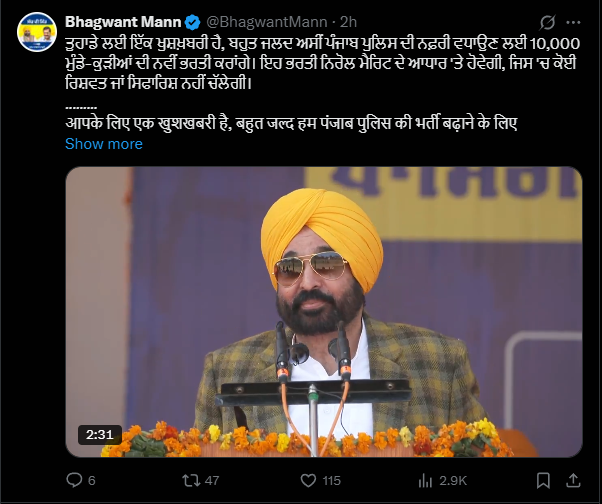
Task: Click the 47 reposts count
Action: (x=212, y=481)
